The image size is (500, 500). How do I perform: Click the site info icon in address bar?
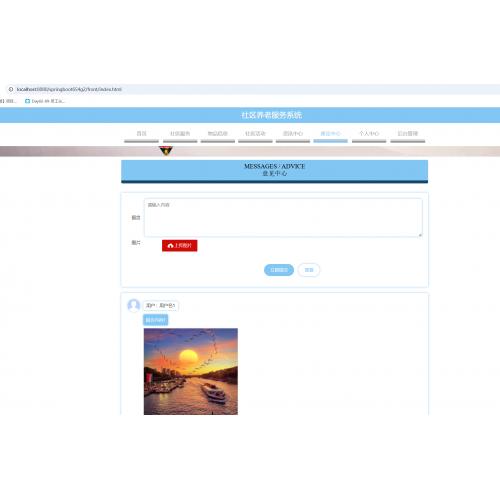click(11, 89)
